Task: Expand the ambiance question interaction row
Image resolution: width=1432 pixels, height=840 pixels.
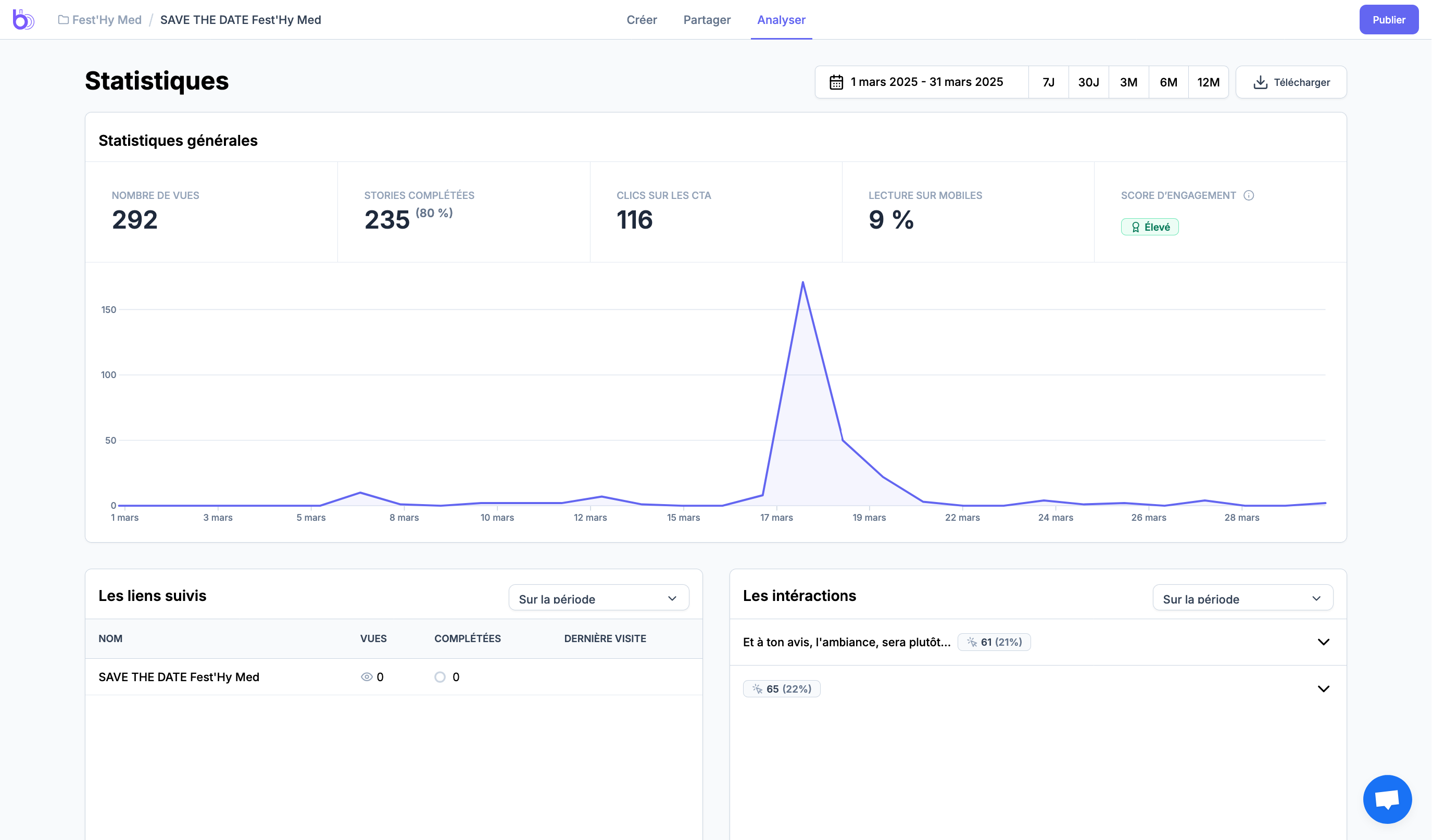Action: 1323,642
